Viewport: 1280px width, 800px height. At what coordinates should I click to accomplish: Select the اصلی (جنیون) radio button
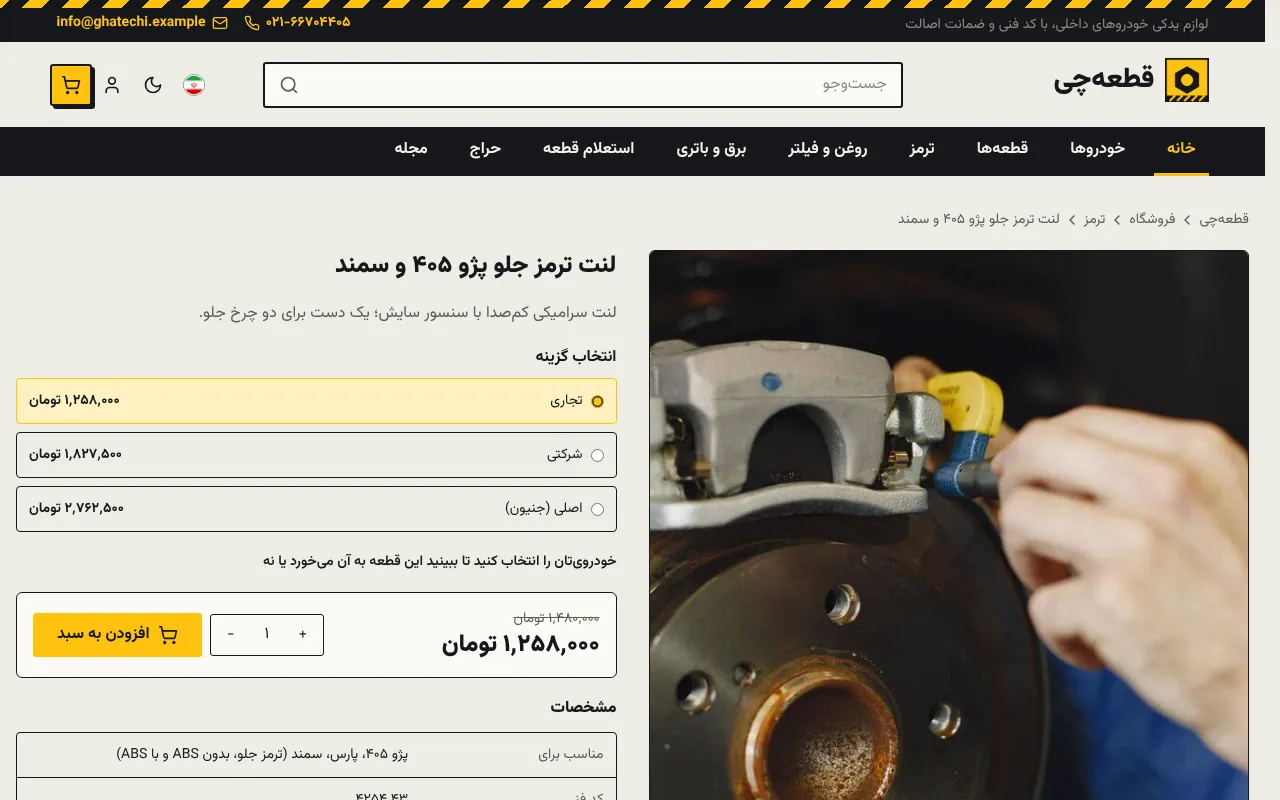click(598, 509)
